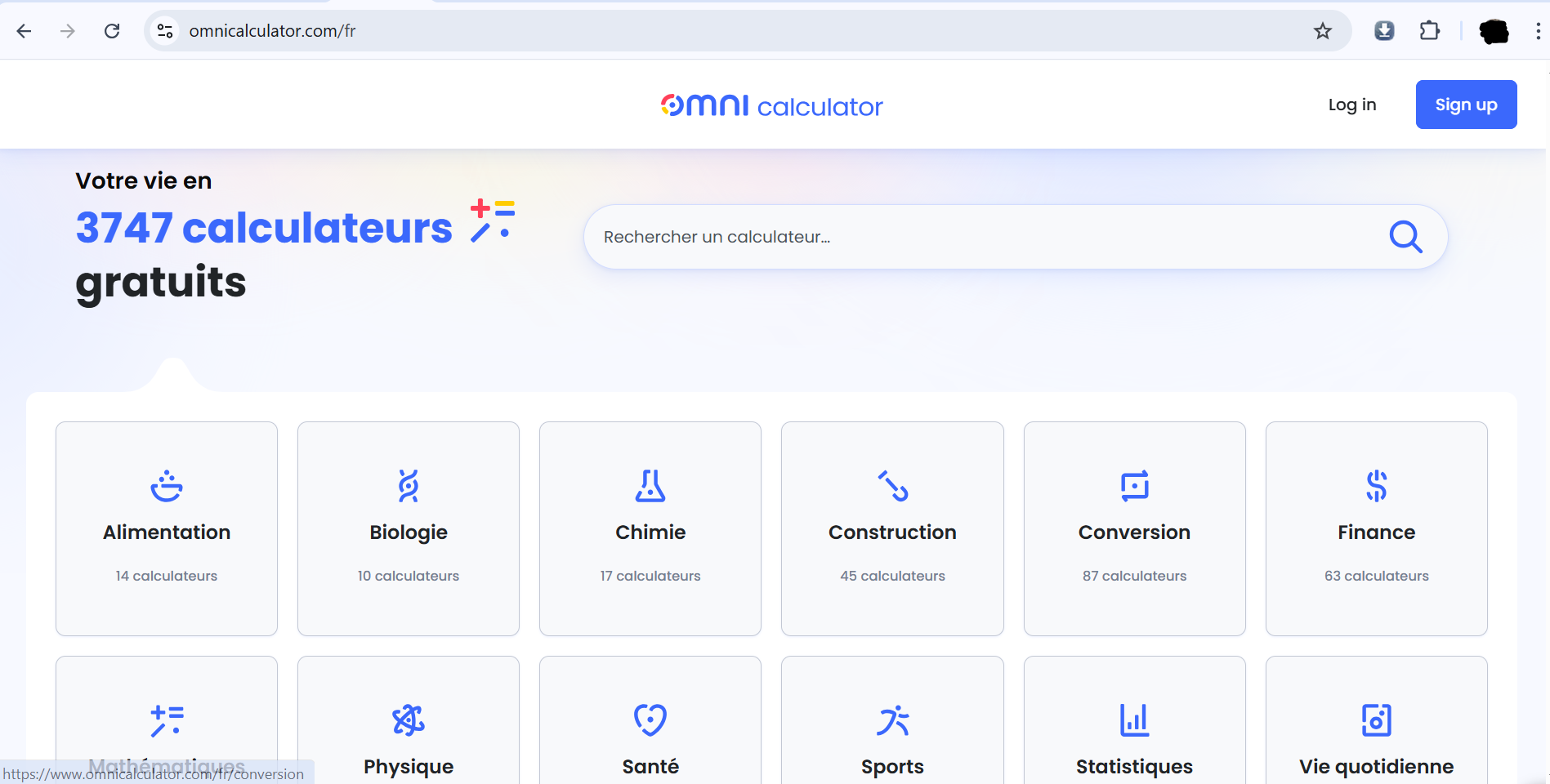Open the browser extensions puzzle icon
The image size is (1550, 784).
tap(1429, 31)
